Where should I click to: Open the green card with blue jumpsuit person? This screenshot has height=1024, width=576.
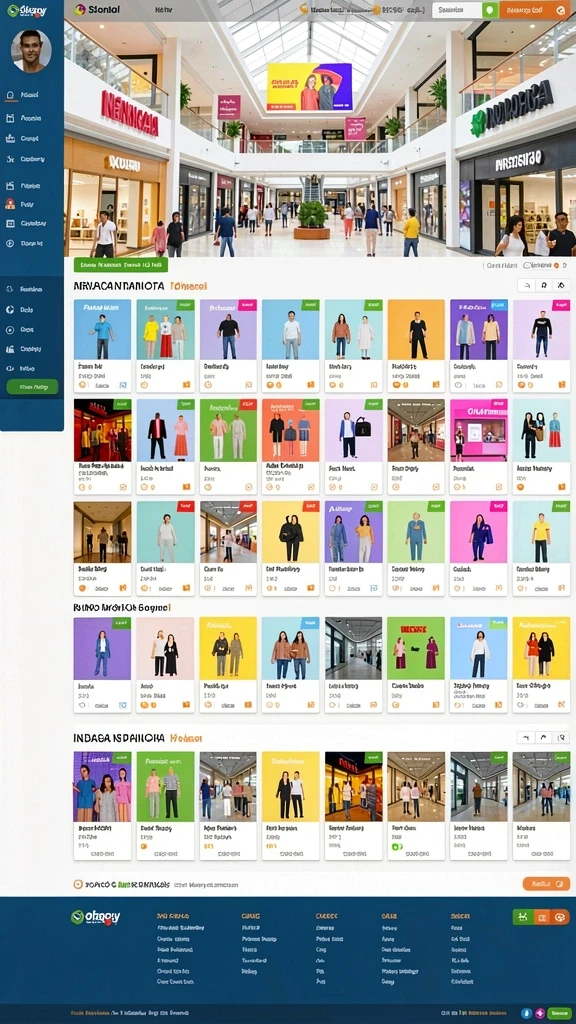point(416,548)
